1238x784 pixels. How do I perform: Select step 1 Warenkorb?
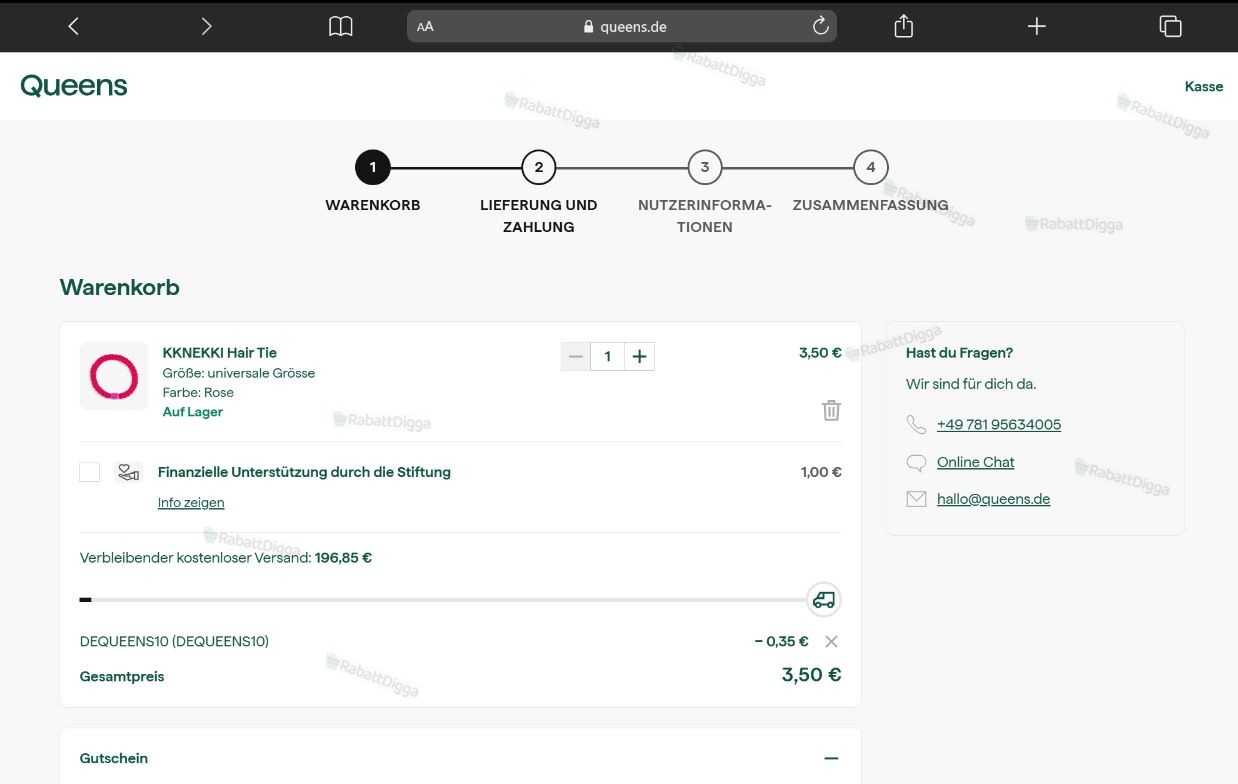373,167
